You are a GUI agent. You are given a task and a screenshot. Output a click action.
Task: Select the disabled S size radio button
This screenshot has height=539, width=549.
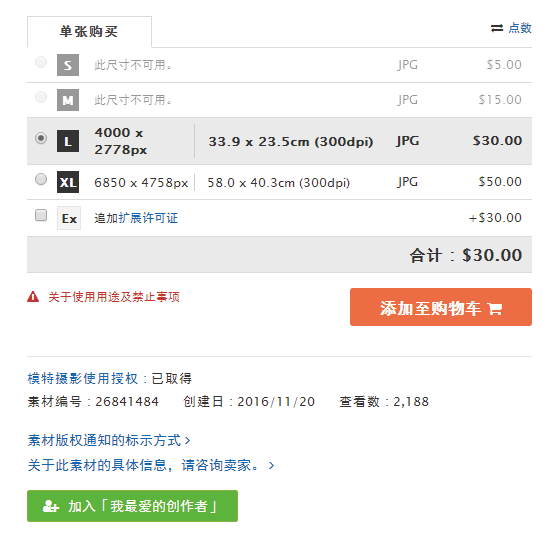41,62
